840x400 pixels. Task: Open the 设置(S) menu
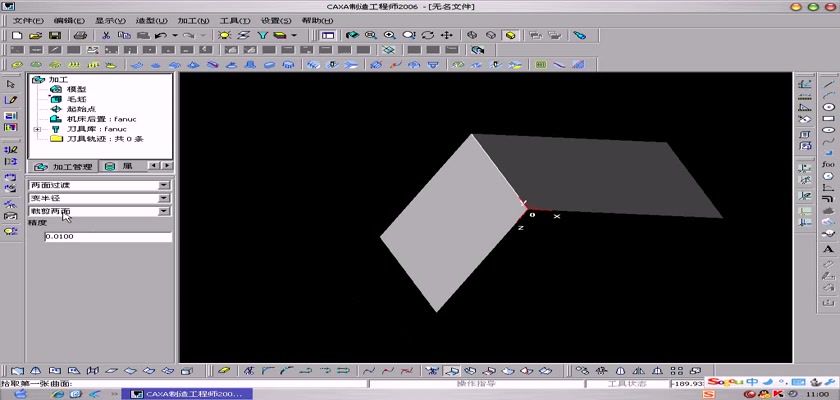pos(276,20)
